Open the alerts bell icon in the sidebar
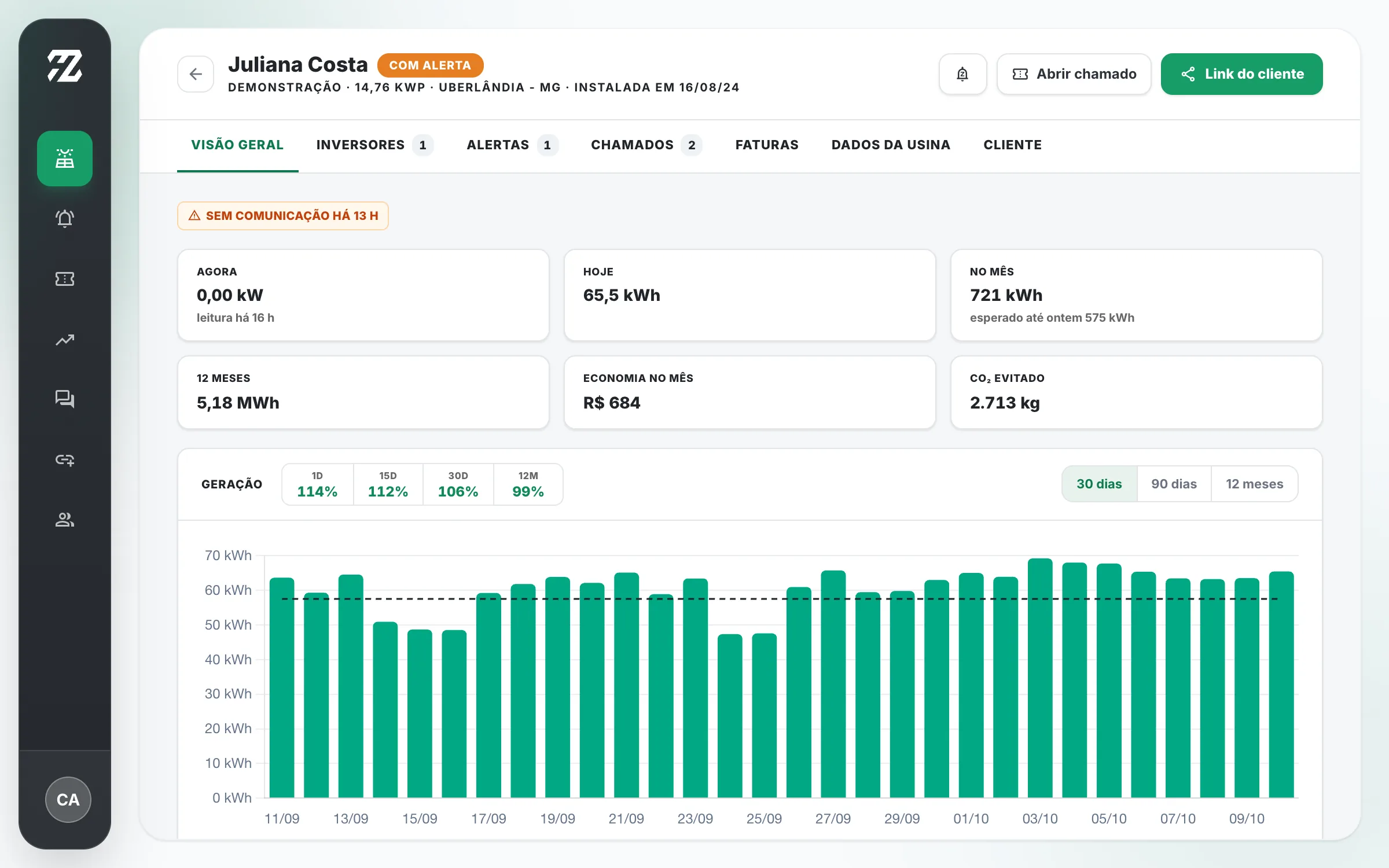This screenshot has height=868, width=1389. pos(65,219)
